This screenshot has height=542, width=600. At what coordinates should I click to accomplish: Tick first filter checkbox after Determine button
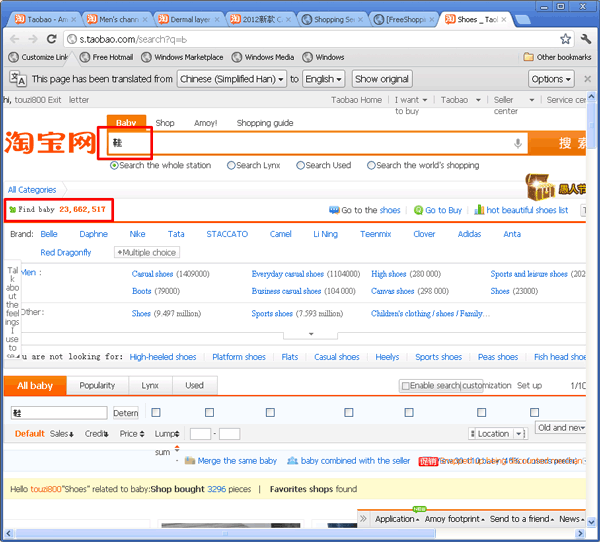pos(156,412)
